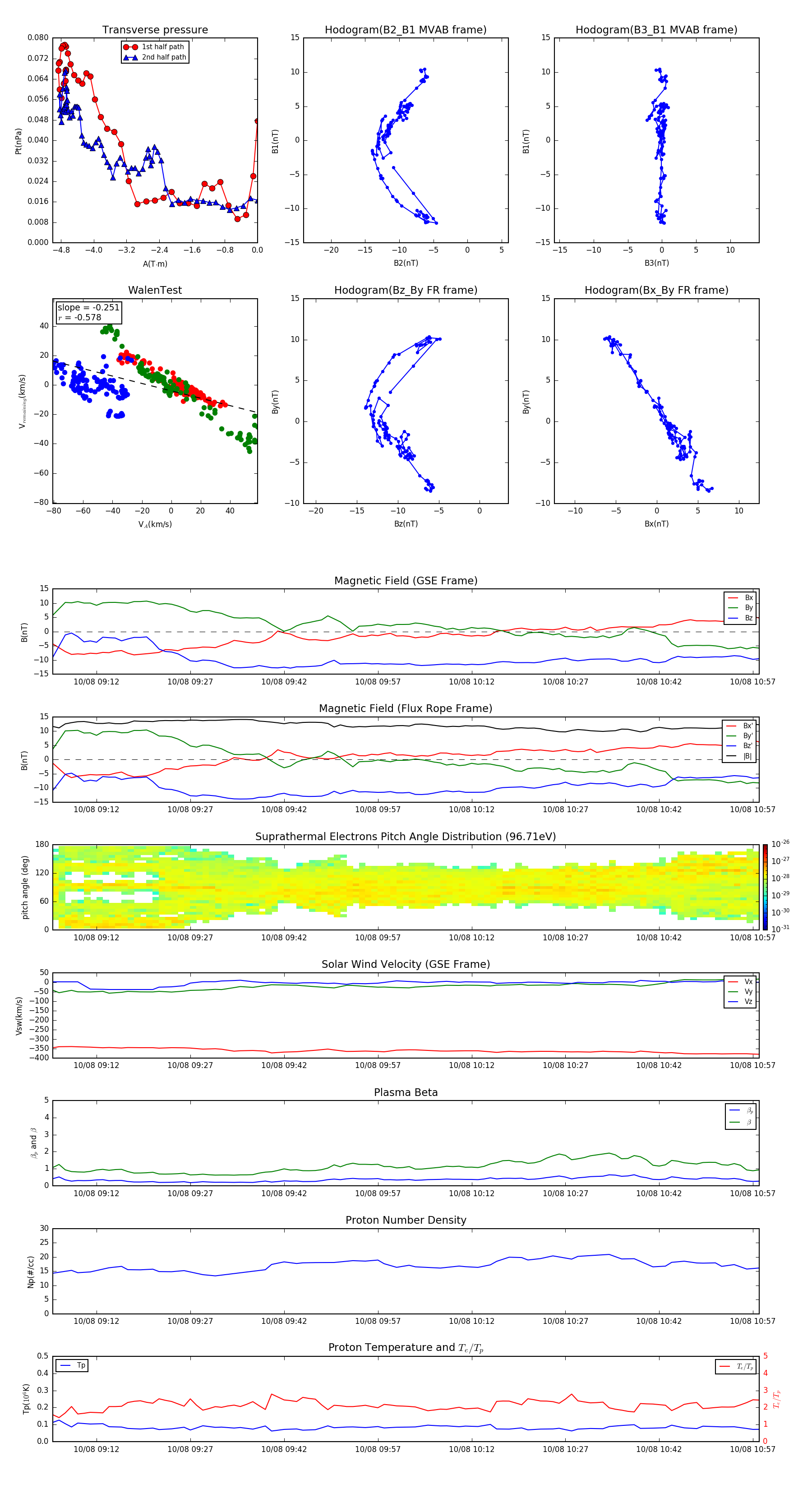Click the pitch angle distribution heatmap
The width and height of the screenshot is (812, 1489).
click(406, 887)
